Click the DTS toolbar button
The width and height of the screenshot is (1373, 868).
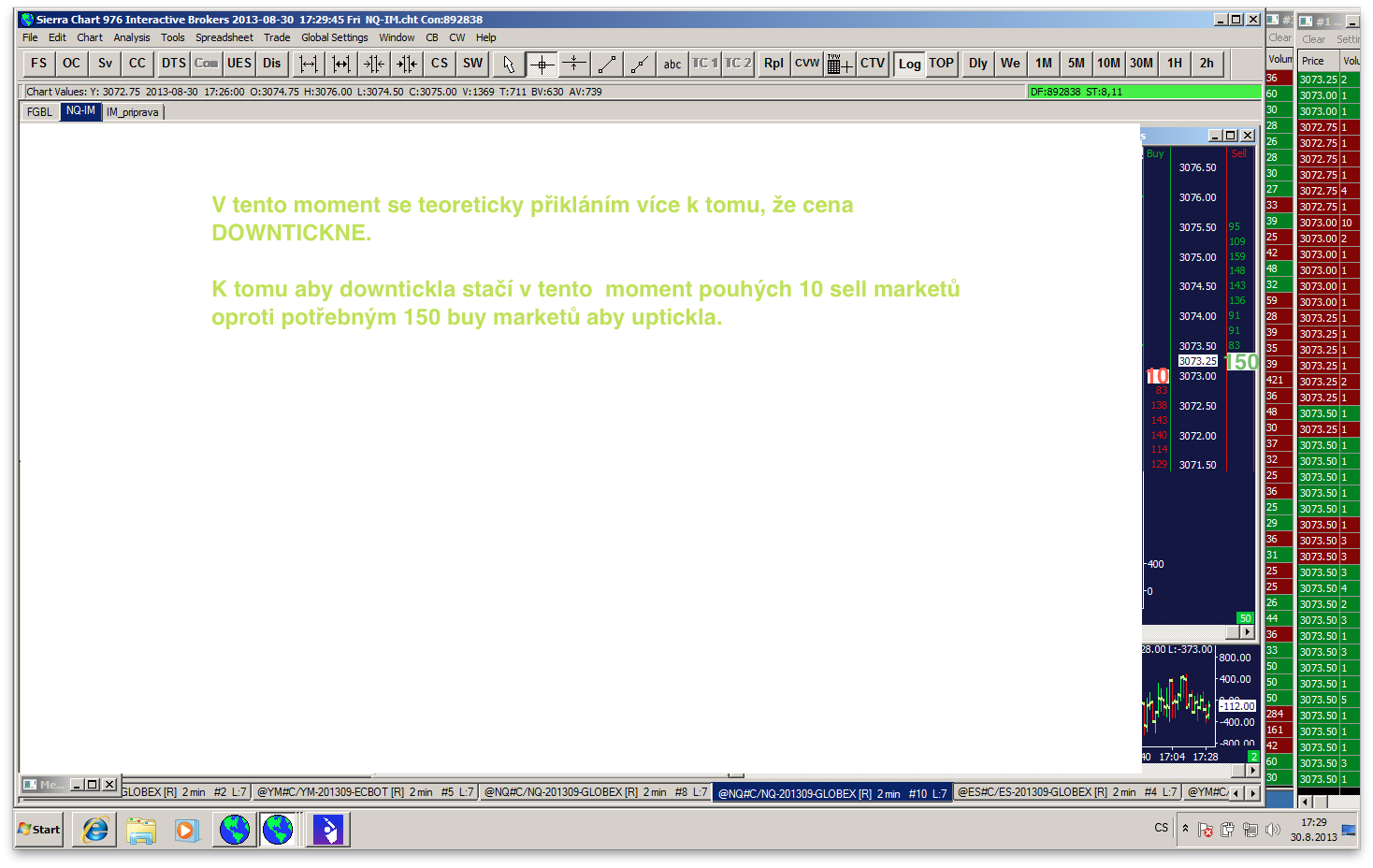[x=174, y=64]
